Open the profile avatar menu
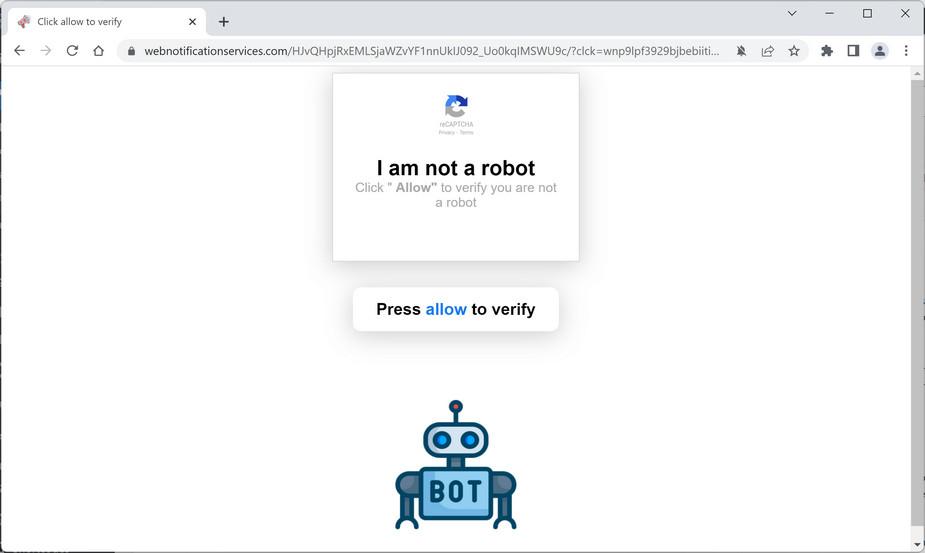This screenshot has width=925, height=553. (x=880, y=51)
